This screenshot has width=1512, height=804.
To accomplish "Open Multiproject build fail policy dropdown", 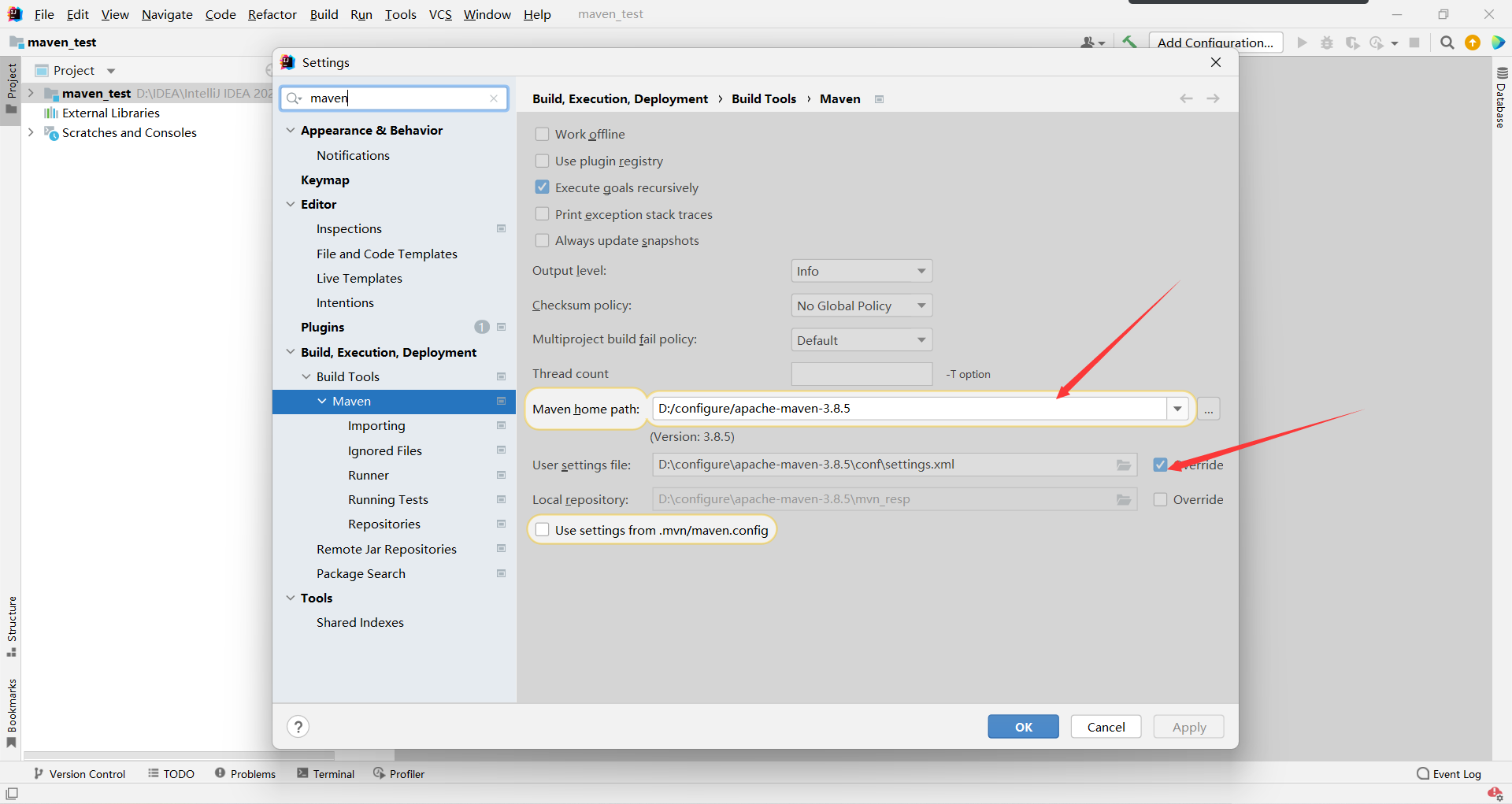I will (862, 340).
